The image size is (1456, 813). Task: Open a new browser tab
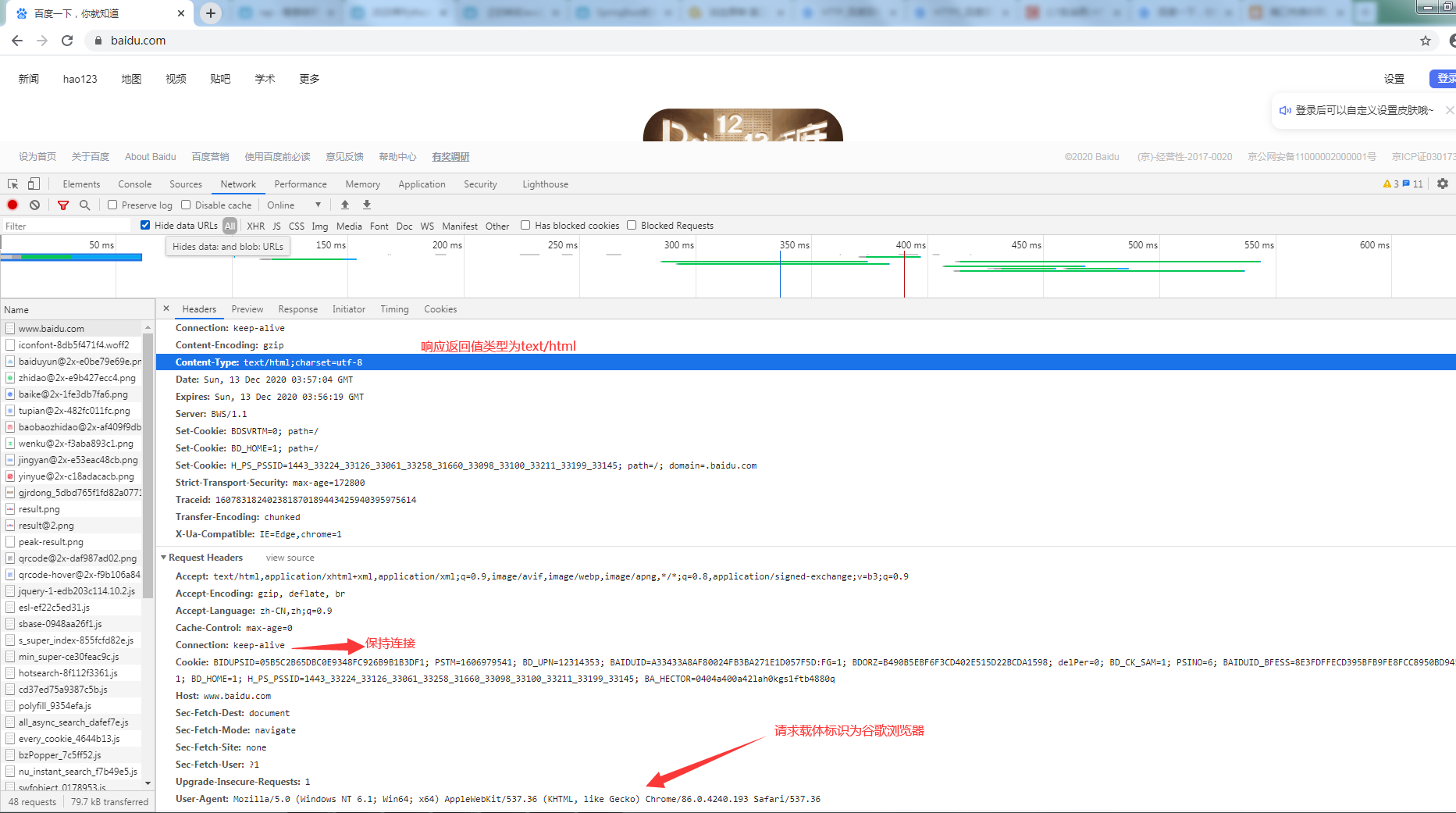(211, 13)
